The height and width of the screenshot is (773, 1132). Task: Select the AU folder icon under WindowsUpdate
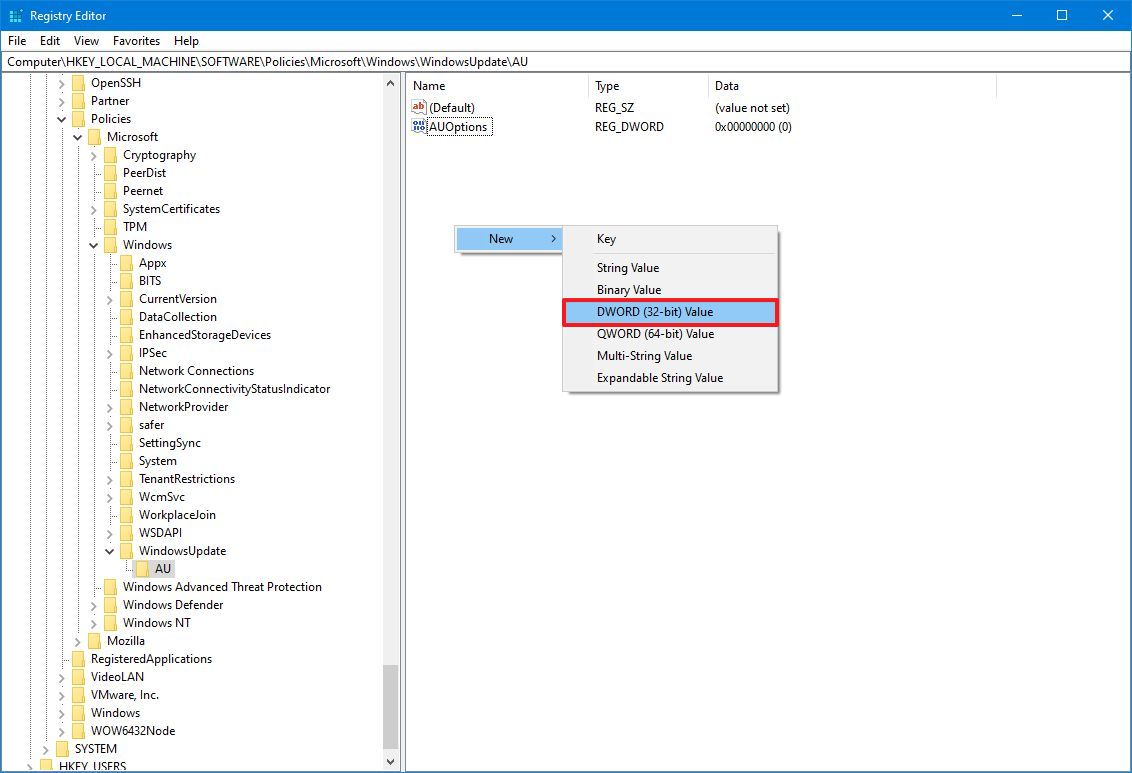pyautogui.click(x=141, y=568)
